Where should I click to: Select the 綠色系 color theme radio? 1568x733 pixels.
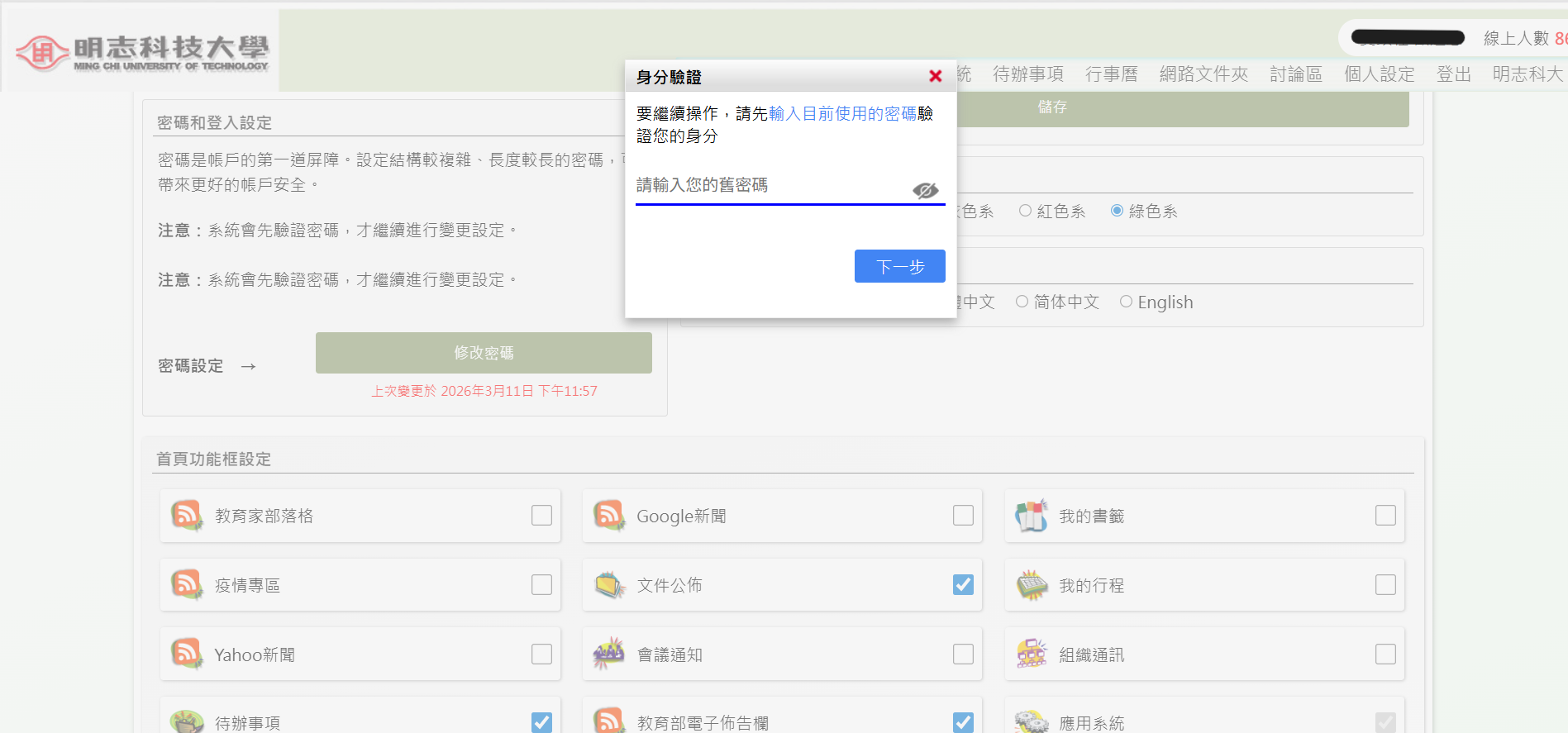(1117, 211)
